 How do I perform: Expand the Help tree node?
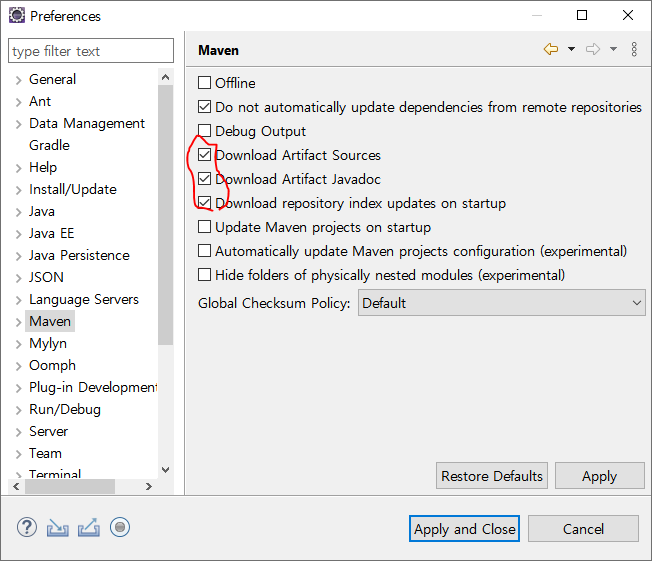click(x=18, y=168)
